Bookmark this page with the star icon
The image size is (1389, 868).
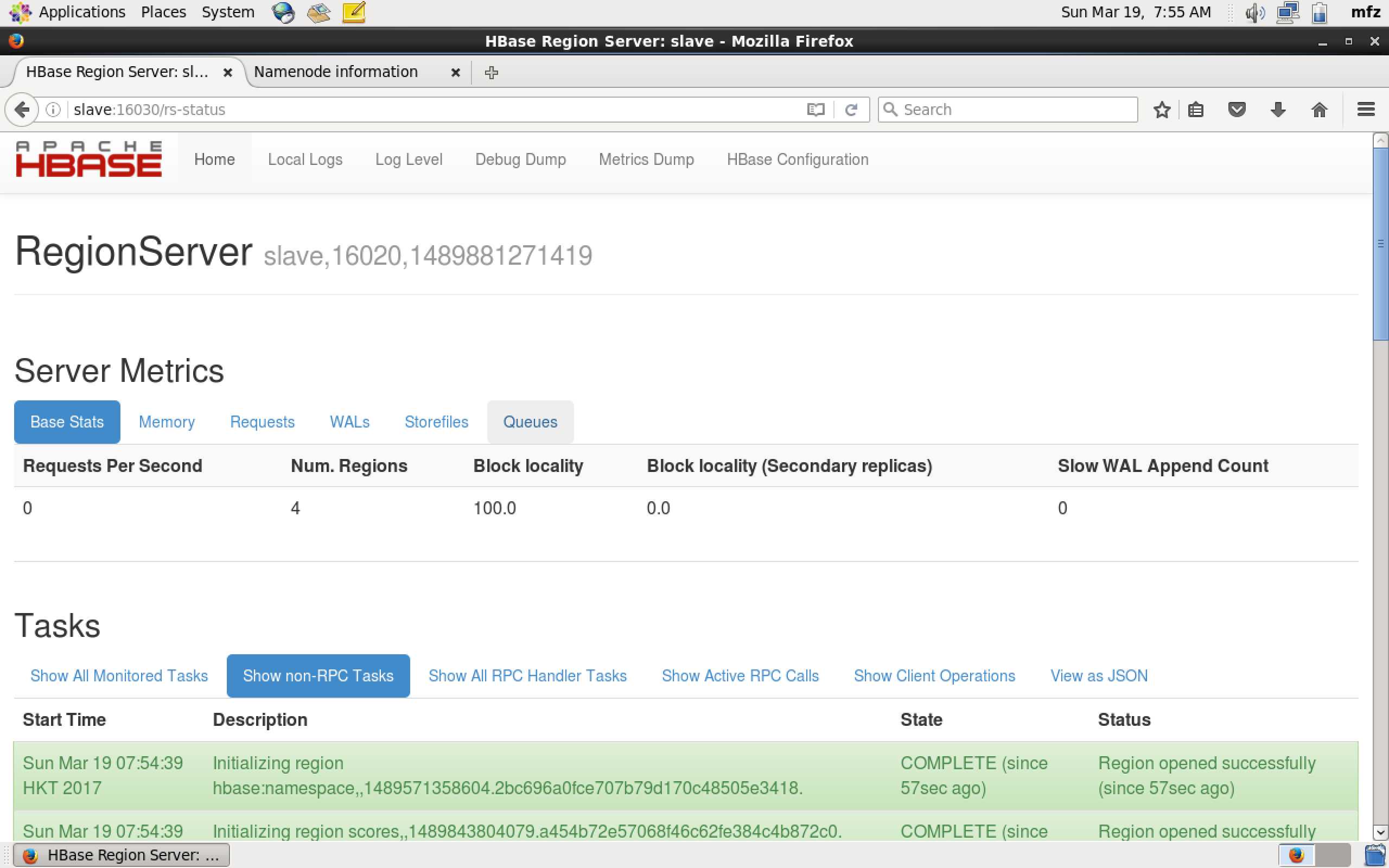1162,109
